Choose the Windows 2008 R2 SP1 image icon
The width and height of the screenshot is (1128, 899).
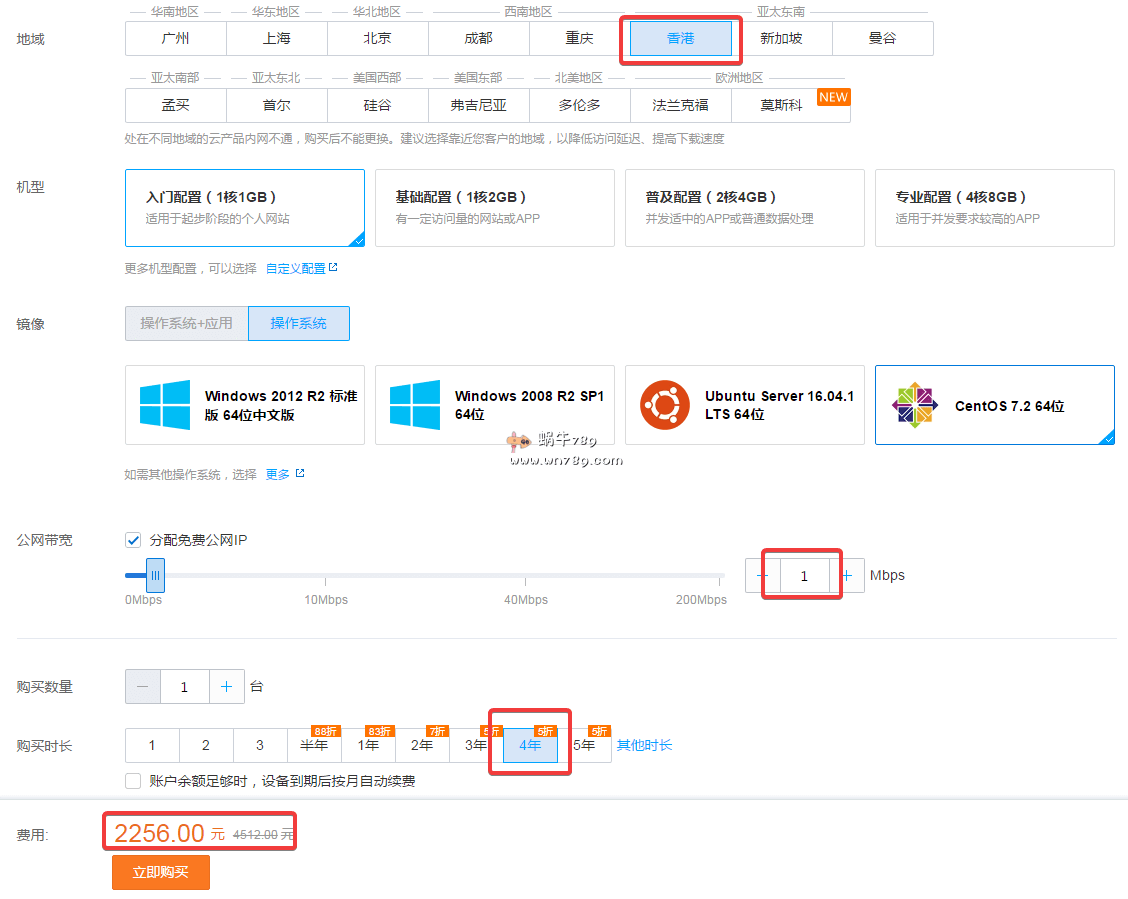(415, 405)
